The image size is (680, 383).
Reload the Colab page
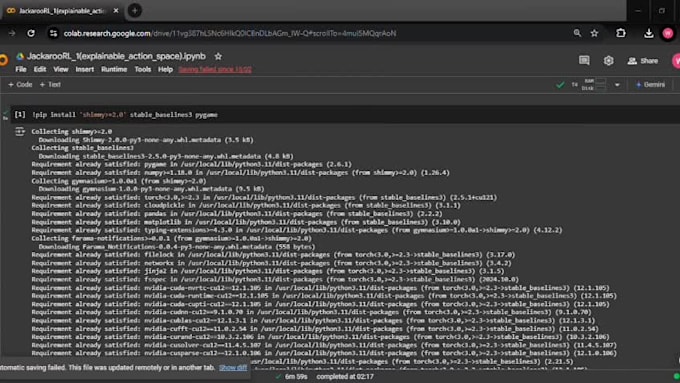coord(31,33)
